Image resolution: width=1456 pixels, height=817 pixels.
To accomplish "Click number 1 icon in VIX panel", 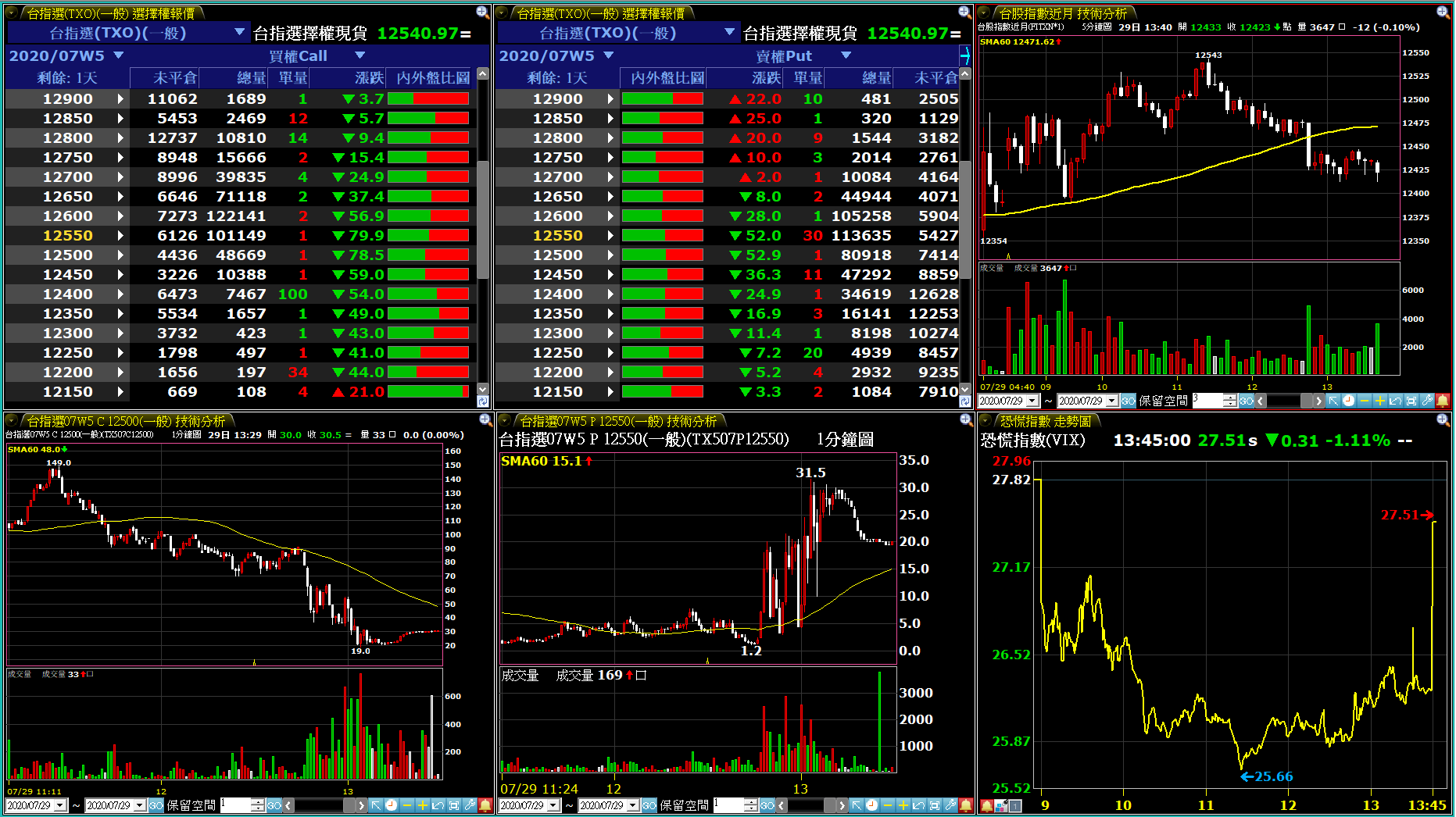I will pyautogui.click(x=1015, y=806).
